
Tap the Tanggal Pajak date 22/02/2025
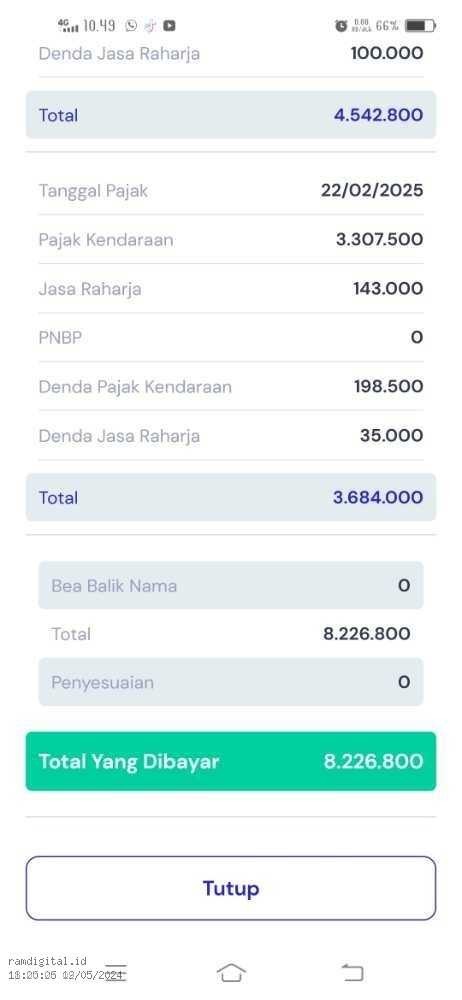[x=372, y=191]
